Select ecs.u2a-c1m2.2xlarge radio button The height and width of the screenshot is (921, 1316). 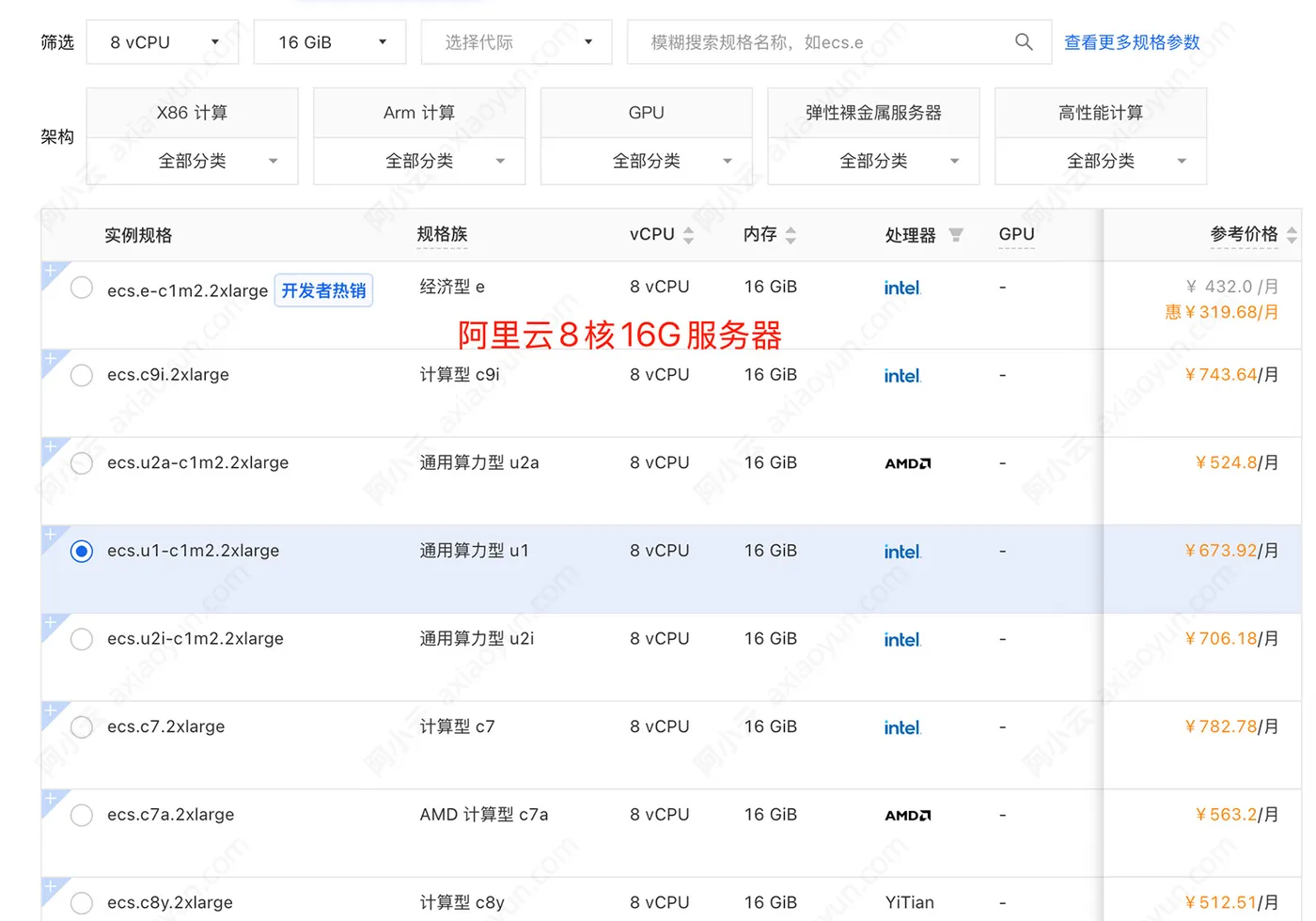click(x=82, y=463)
